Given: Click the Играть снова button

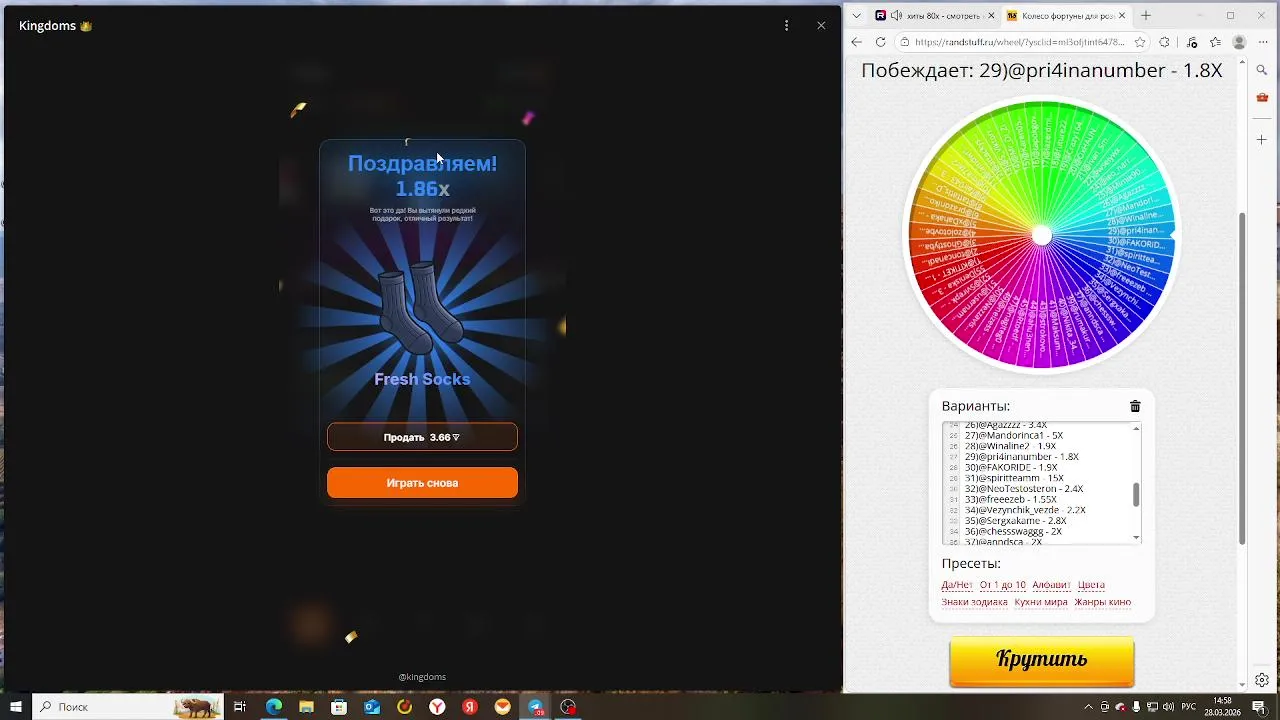Looking at the screenshot, I should [422, 483].
